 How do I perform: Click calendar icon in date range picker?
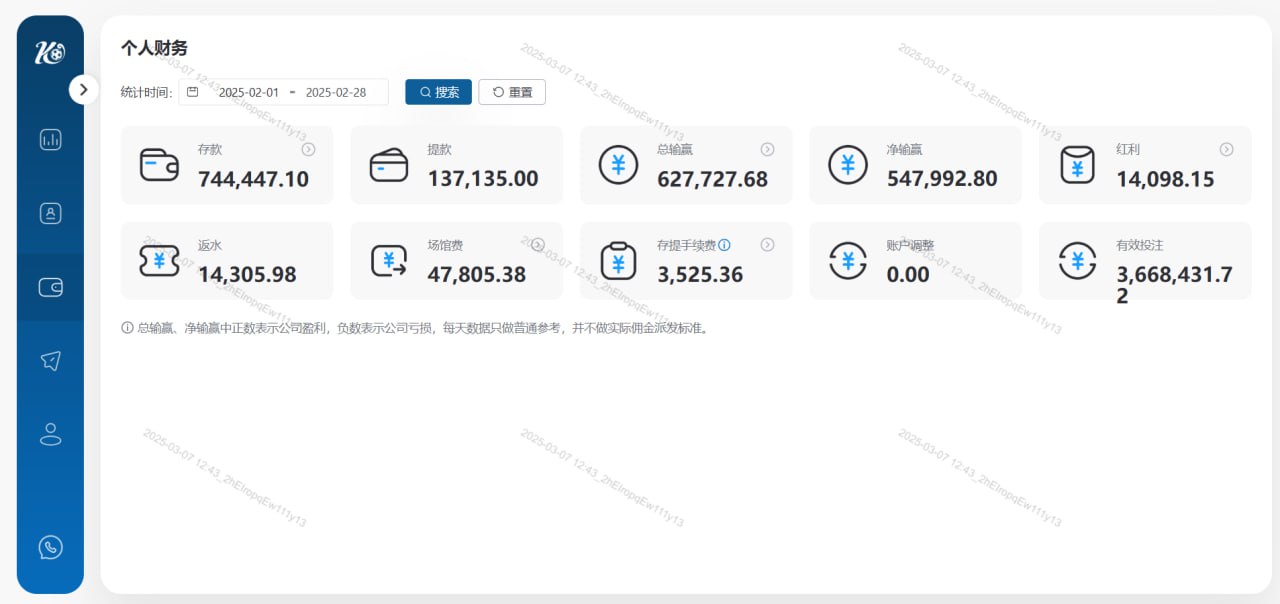(193, 92)
